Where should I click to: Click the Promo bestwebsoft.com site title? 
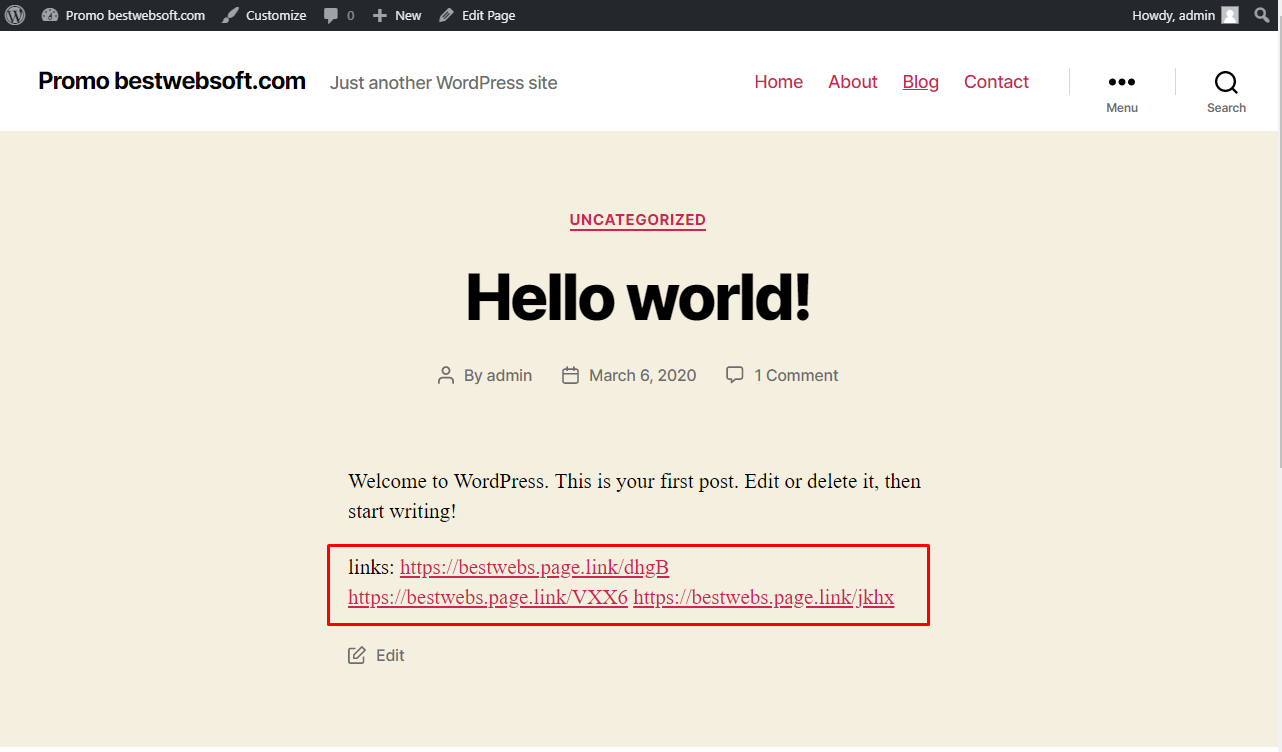[x=172, y=81]
